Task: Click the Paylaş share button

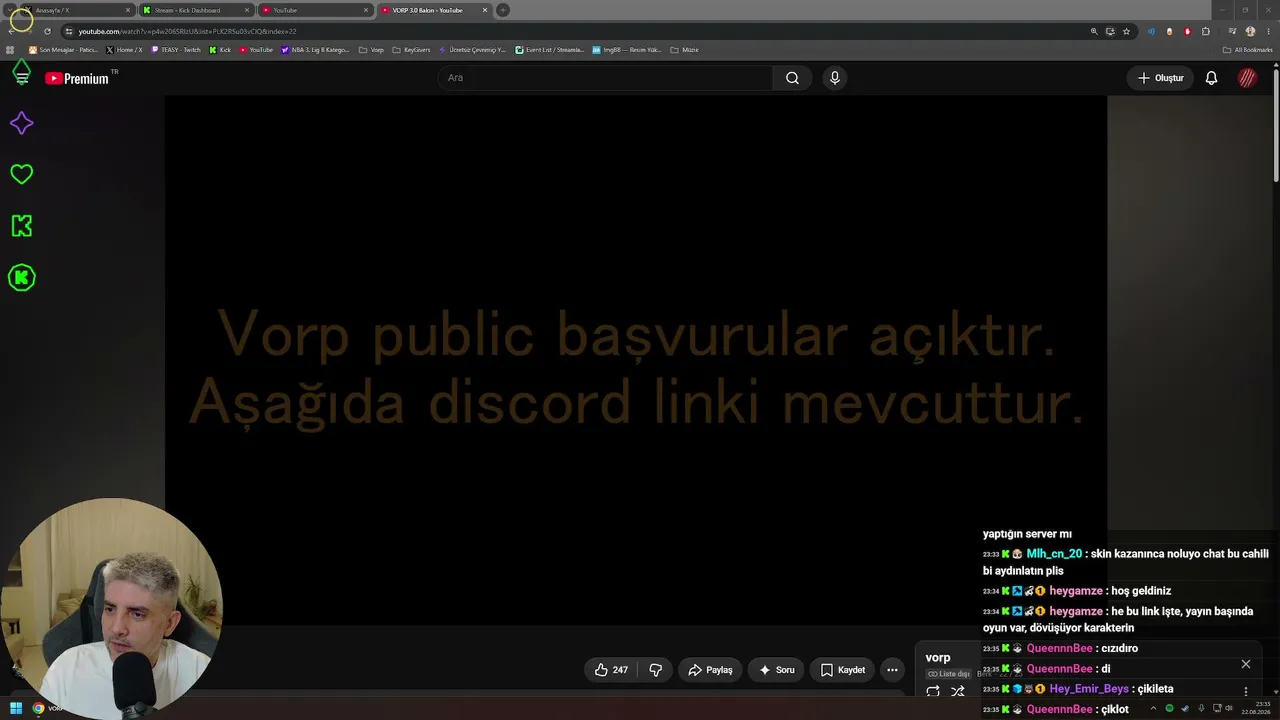Action: 710,670
